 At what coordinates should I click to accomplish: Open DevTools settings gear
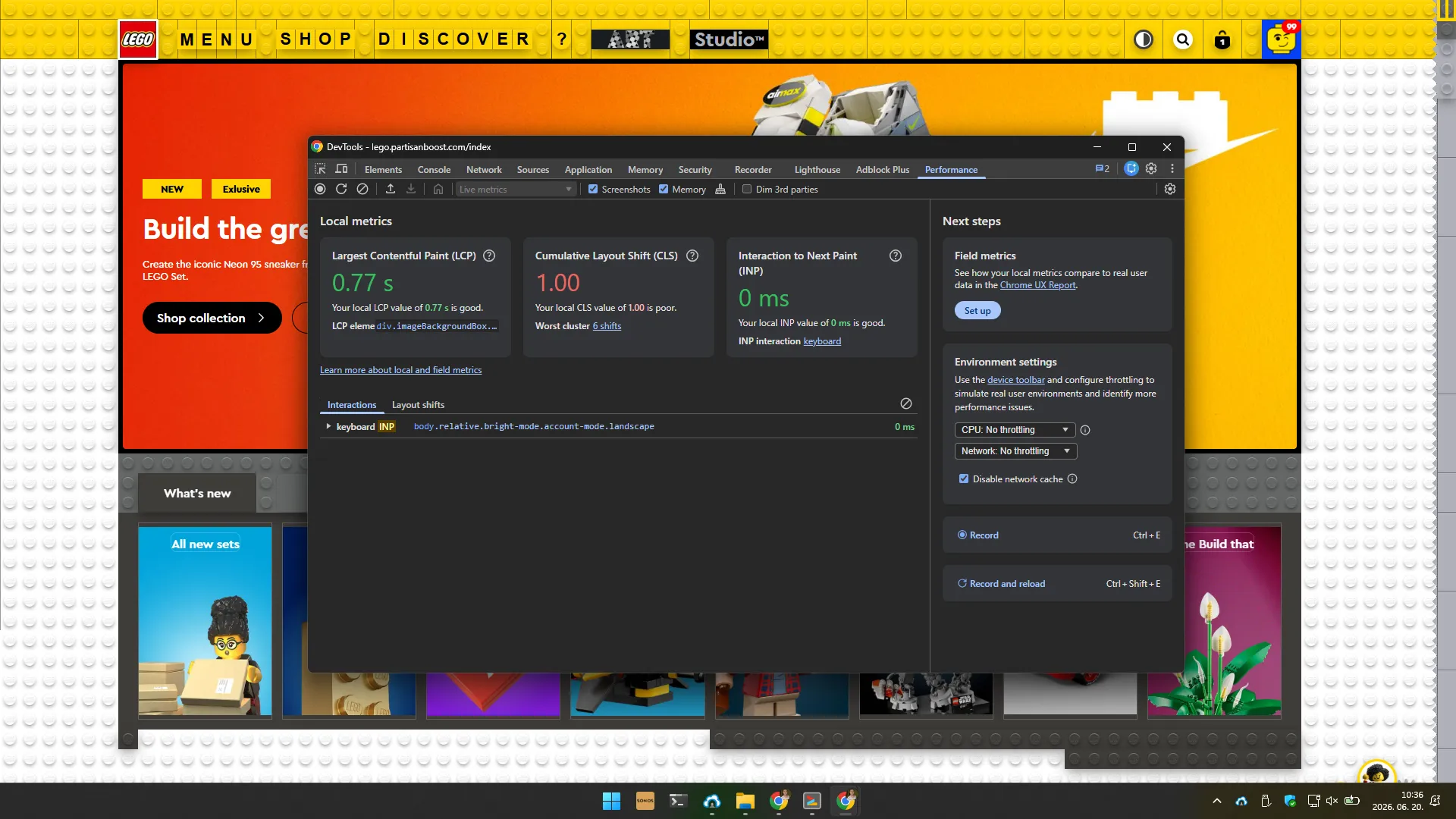pyautogui.click(x=1151, y=168)
